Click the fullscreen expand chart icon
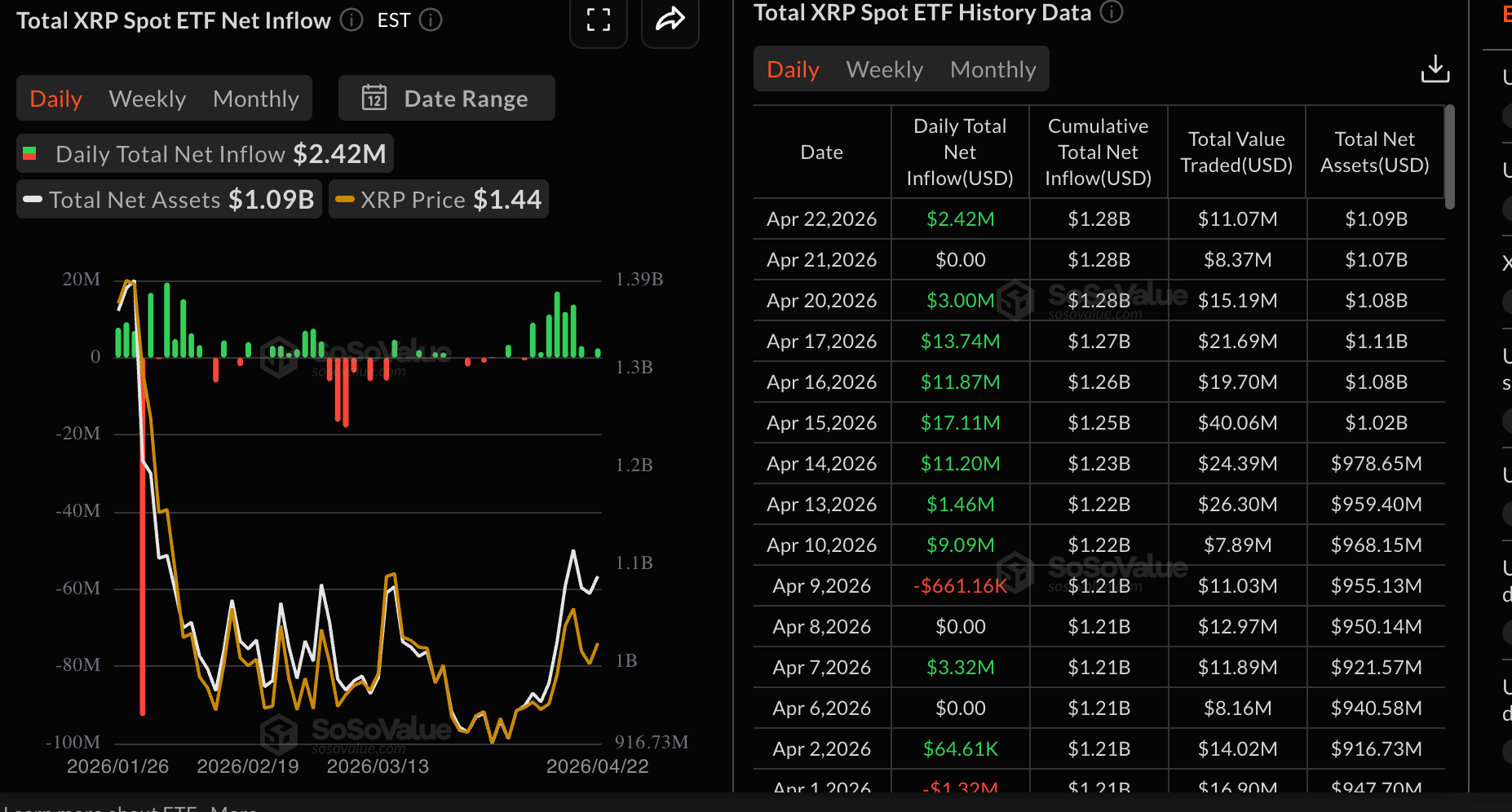This screenshot has height=812, width=1512. pos(598,20)
